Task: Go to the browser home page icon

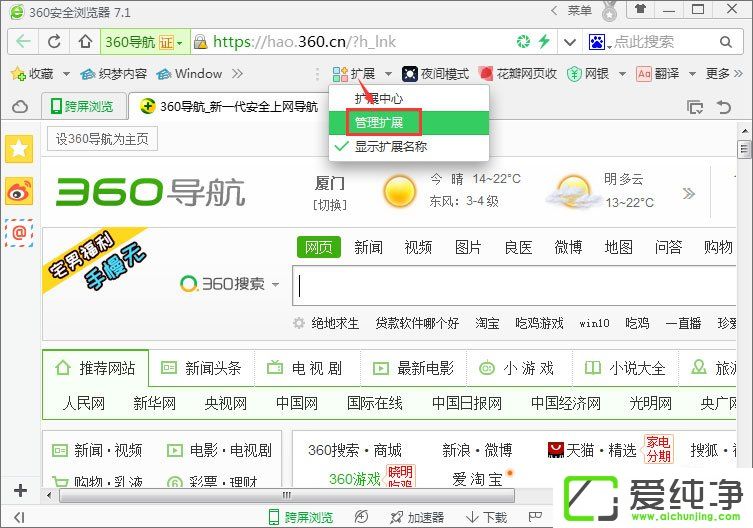Action: [86, 42]
